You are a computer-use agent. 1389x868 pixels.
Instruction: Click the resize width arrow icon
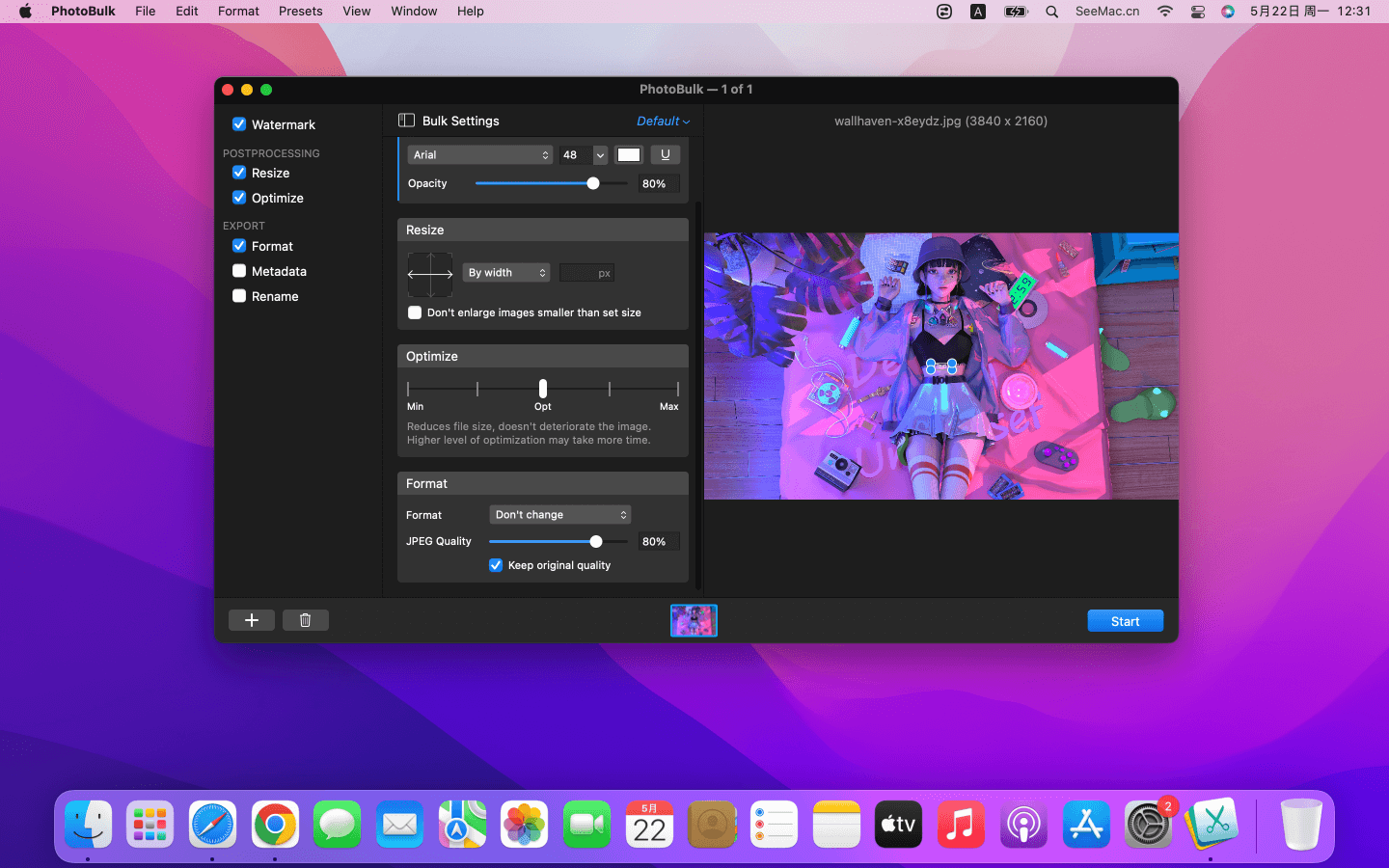[430, 274]
